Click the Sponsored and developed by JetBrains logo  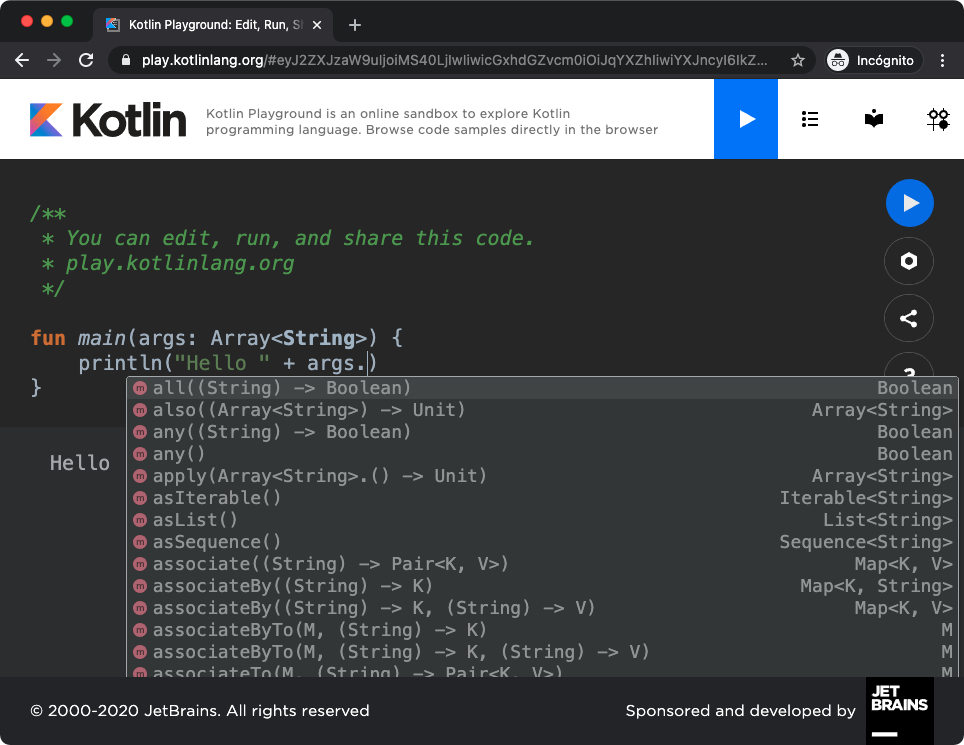[x=899, y=710]
